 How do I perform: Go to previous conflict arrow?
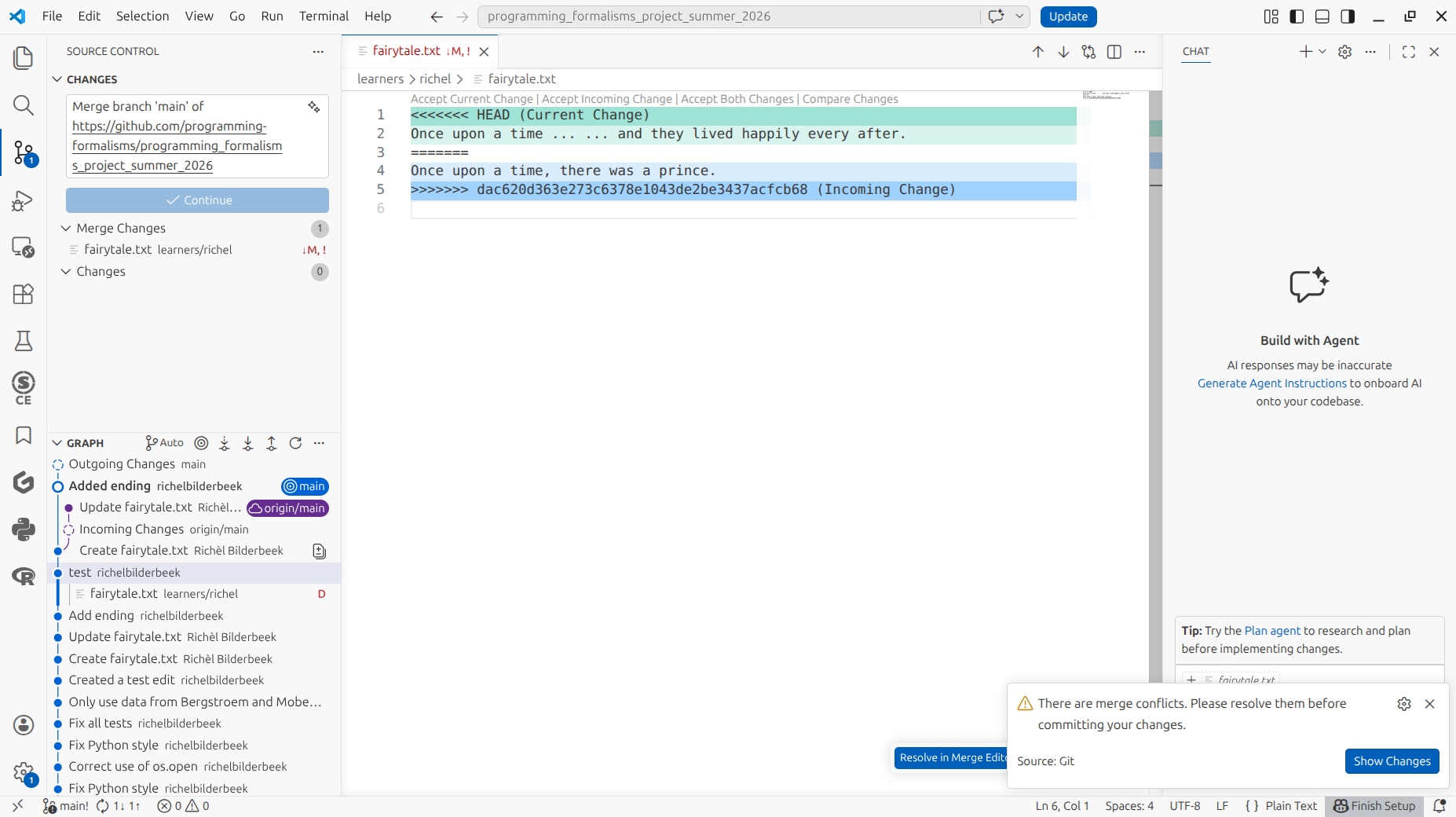[x=1038, y=52]
